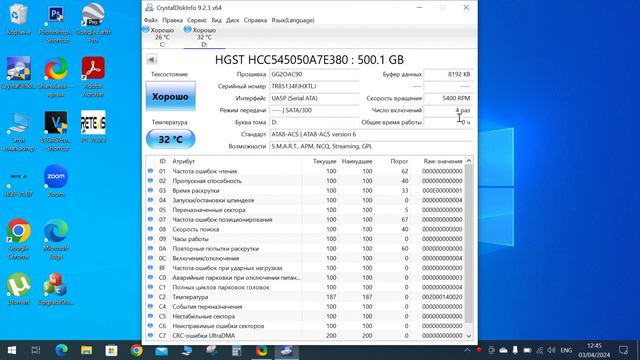Open the Файл menu

tap(151, 20)
